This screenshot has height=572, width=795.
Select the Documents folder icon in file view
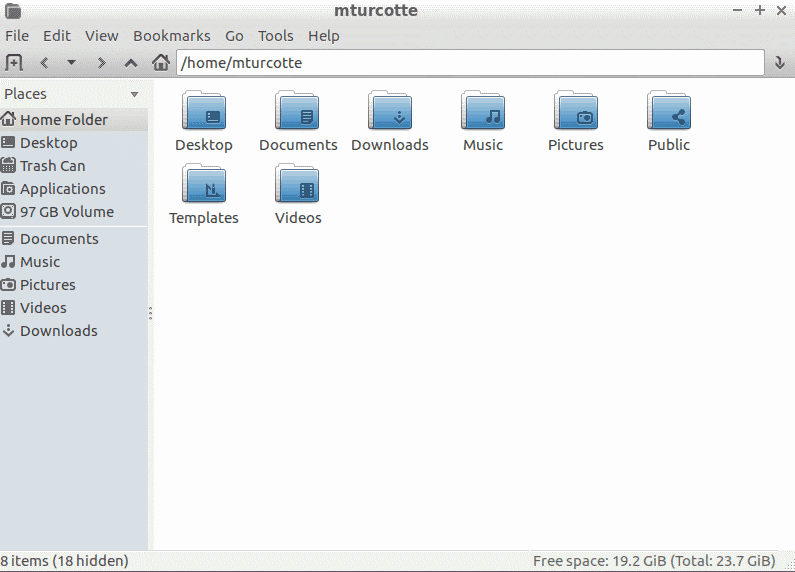tap(297, 111)
